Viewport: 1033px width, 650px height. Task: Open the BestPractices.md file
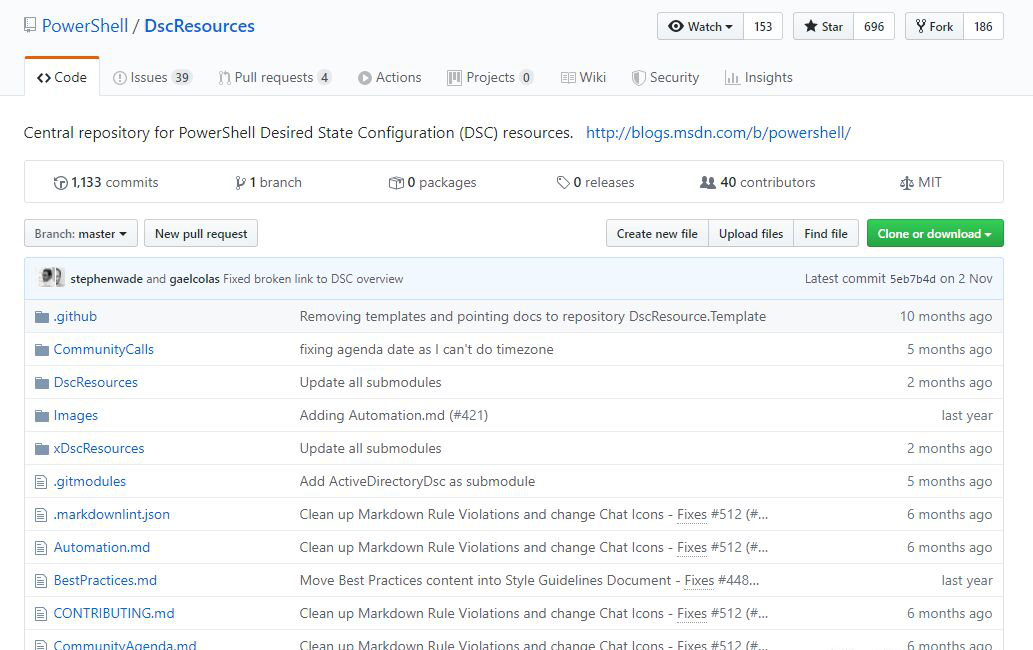(105, 580)
